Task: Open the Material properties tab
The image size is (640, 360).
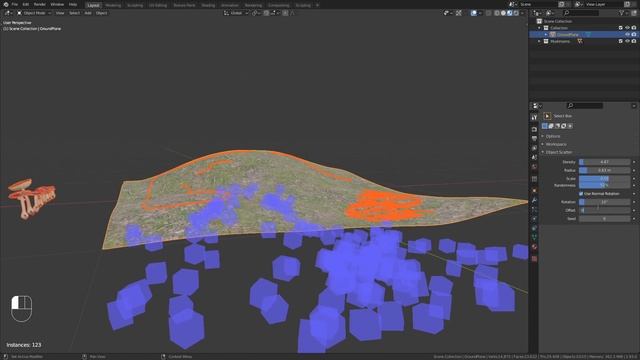Action: [534, 247]
